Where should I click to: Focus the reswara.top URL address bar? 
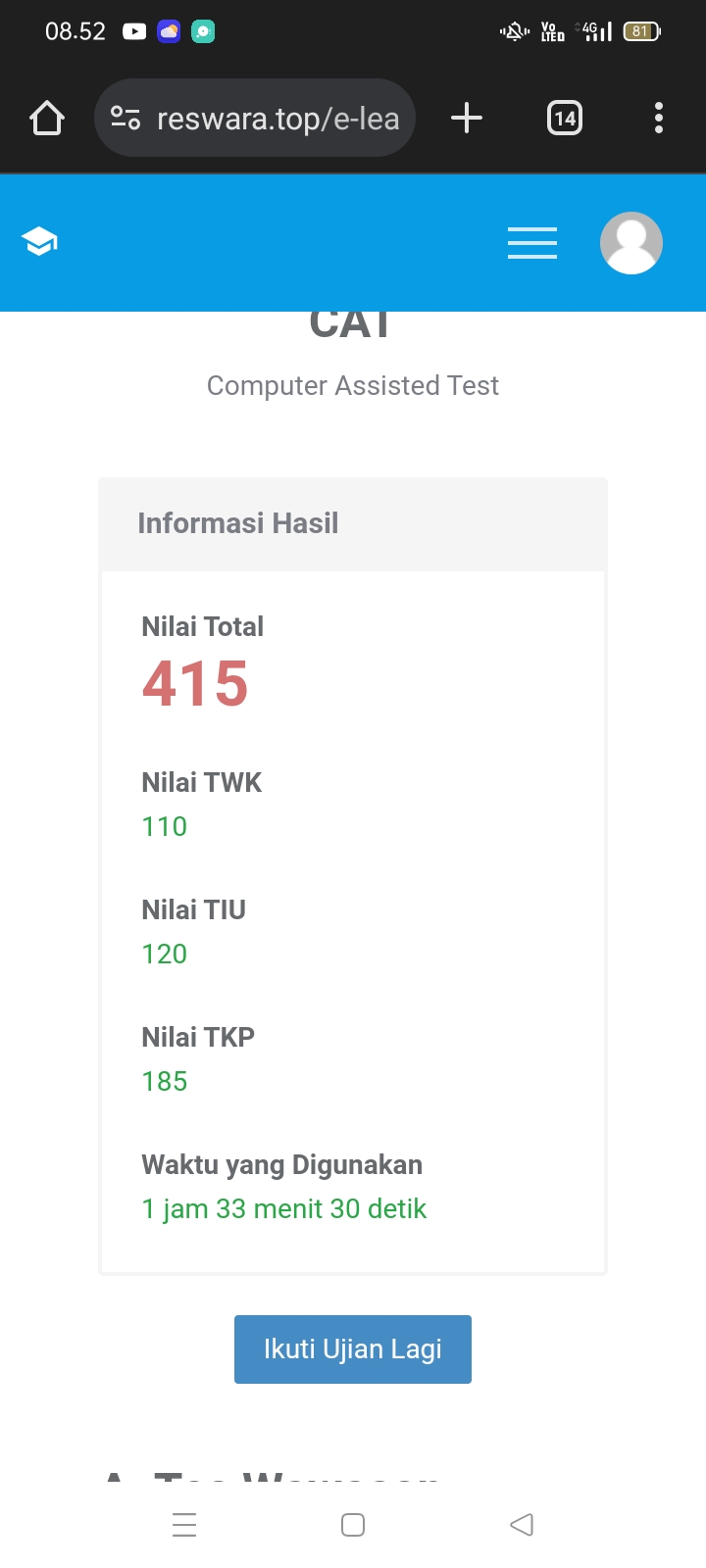(x=277, y=119)
